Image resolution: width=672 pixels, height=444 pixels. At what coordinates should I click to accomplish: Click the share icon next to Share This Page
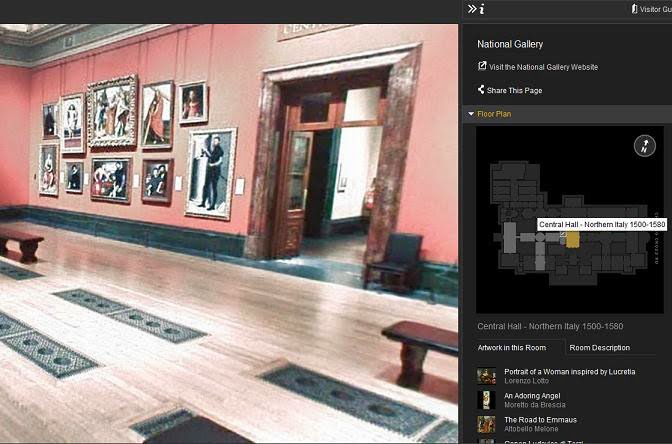tap(481, 89)
